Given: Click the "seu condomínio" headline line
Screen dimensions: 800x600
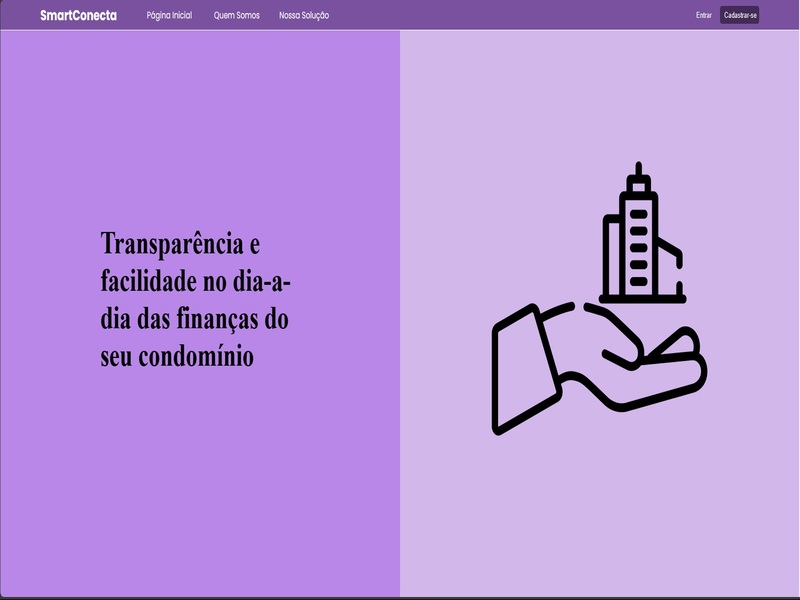Looking at the screenshot, I should [x=177, y=356].
